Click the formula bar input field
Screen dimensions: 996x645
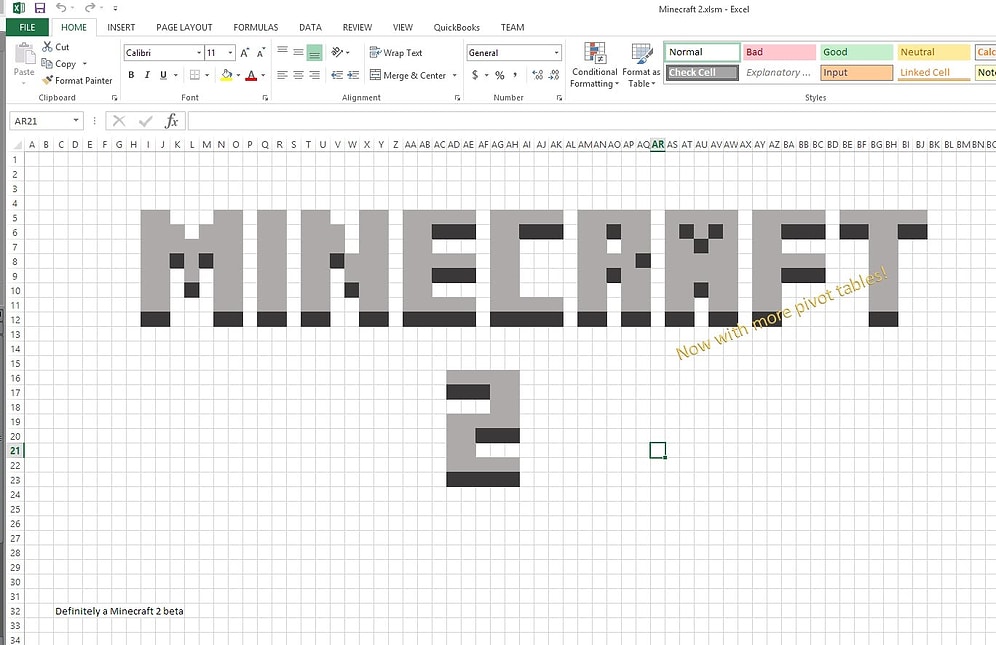pyautogui.click(x=591, y=121)
